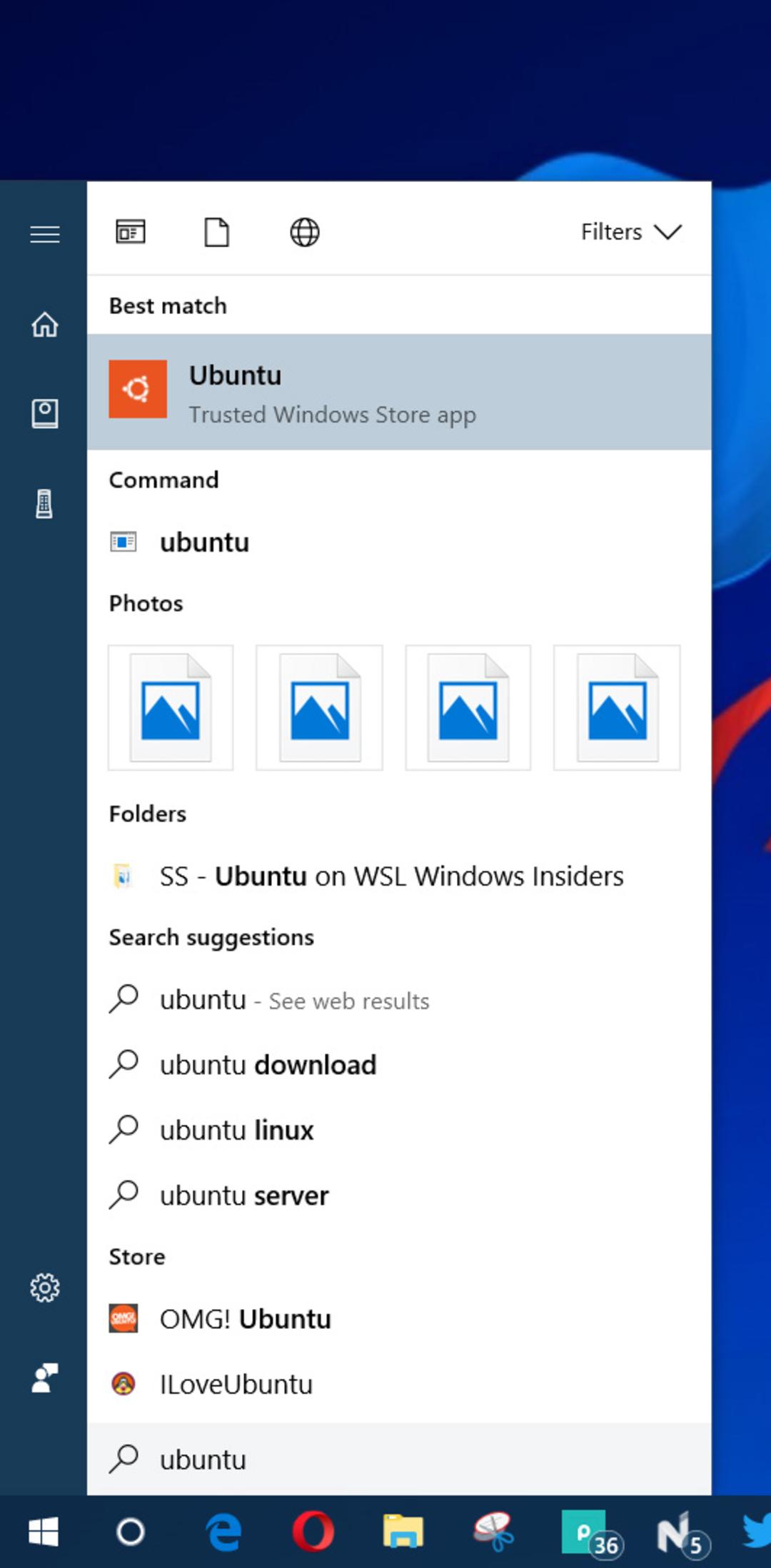
Task: Open File Explorer from the taskbar
Action: click(x=403, y=1532)
